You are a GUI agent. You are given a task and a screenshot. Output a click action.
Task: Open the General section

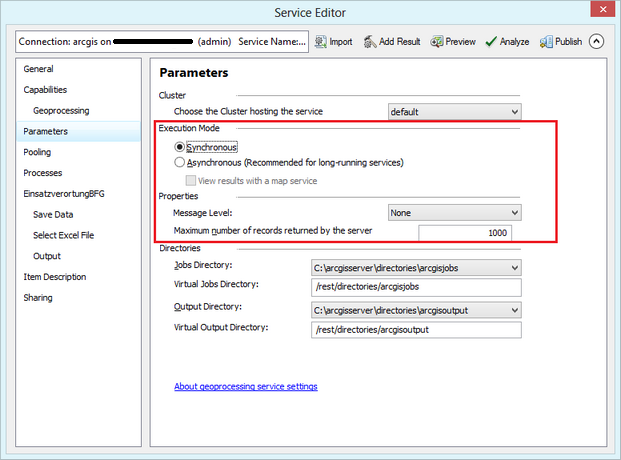(x=38, y=69)
